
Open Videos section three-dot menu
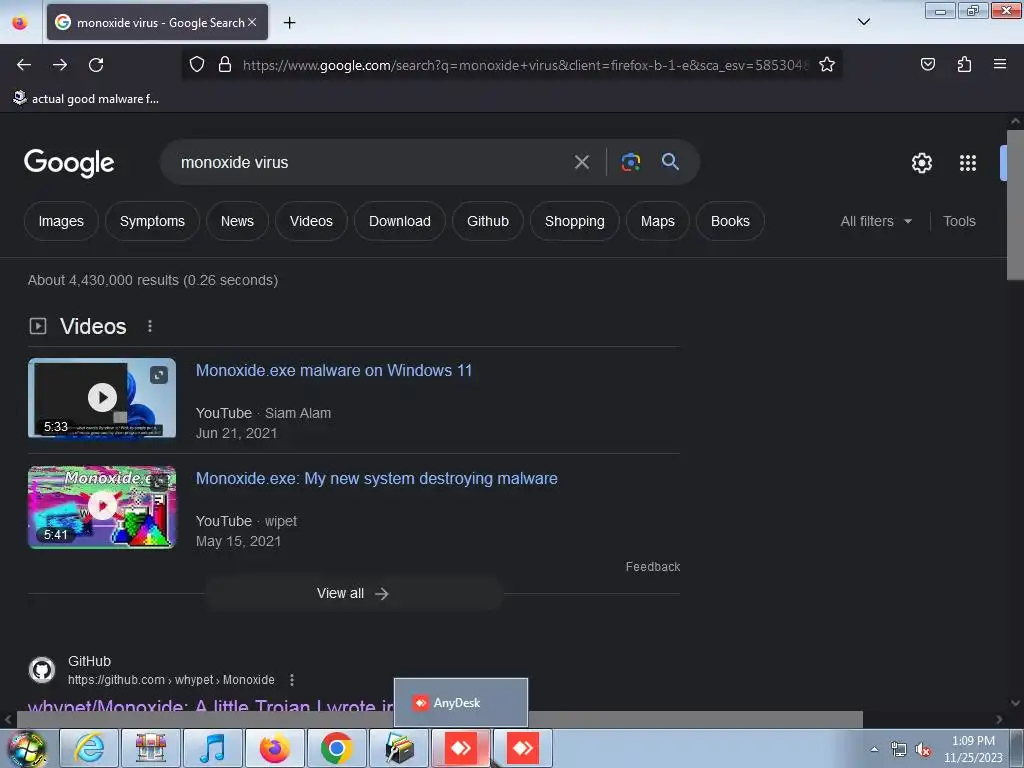tap(150, 326)
